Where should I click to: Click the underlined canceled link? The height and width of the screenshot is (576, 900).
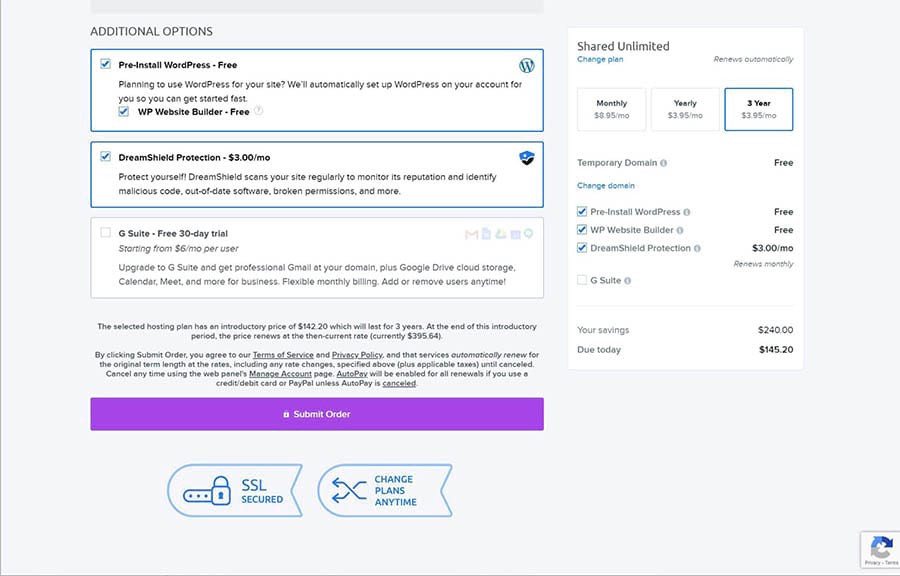coord(399,383)
